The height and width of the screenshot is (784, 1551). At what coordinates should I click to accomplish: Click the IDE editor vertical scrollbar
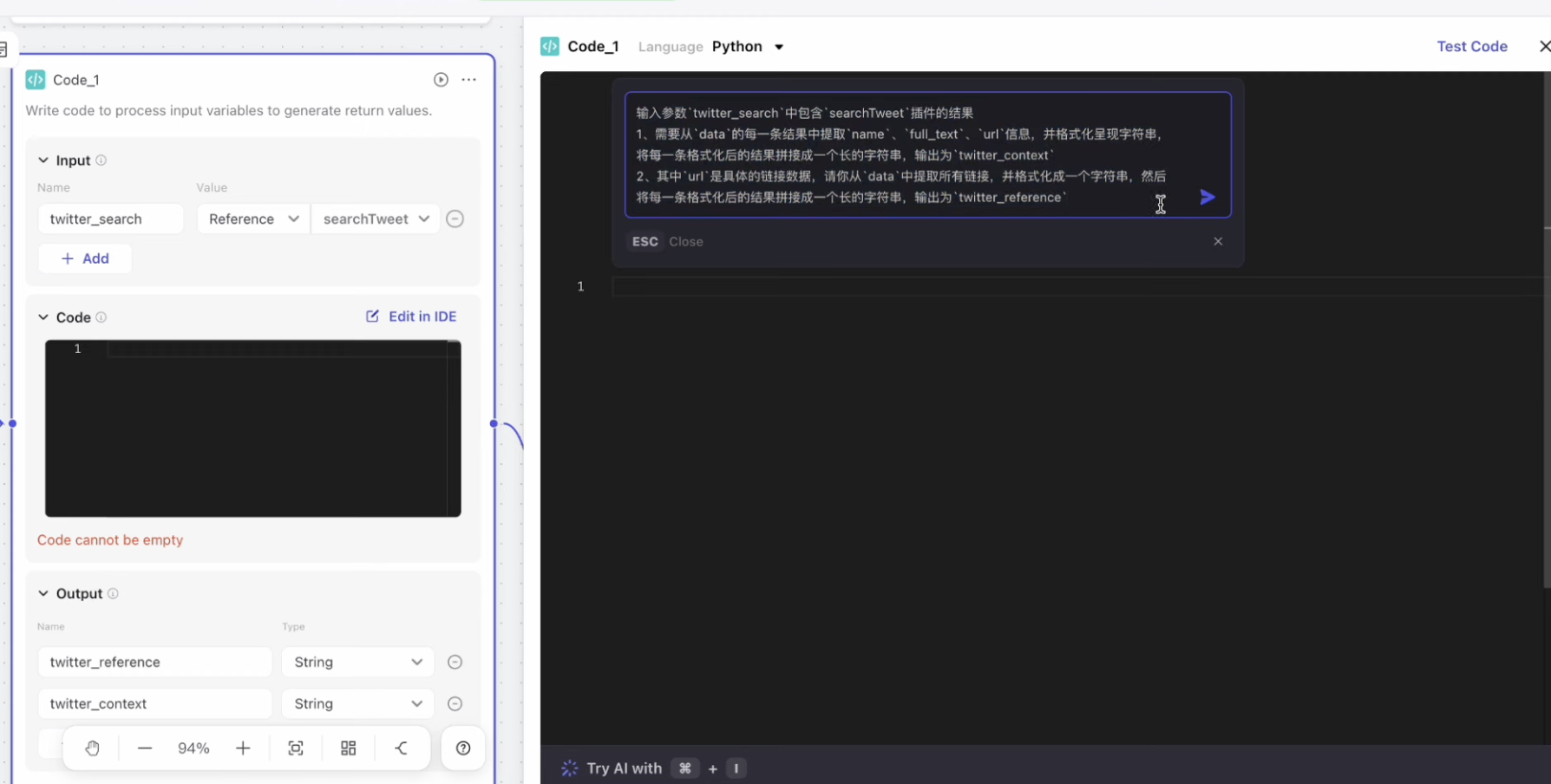point(1547,330)
